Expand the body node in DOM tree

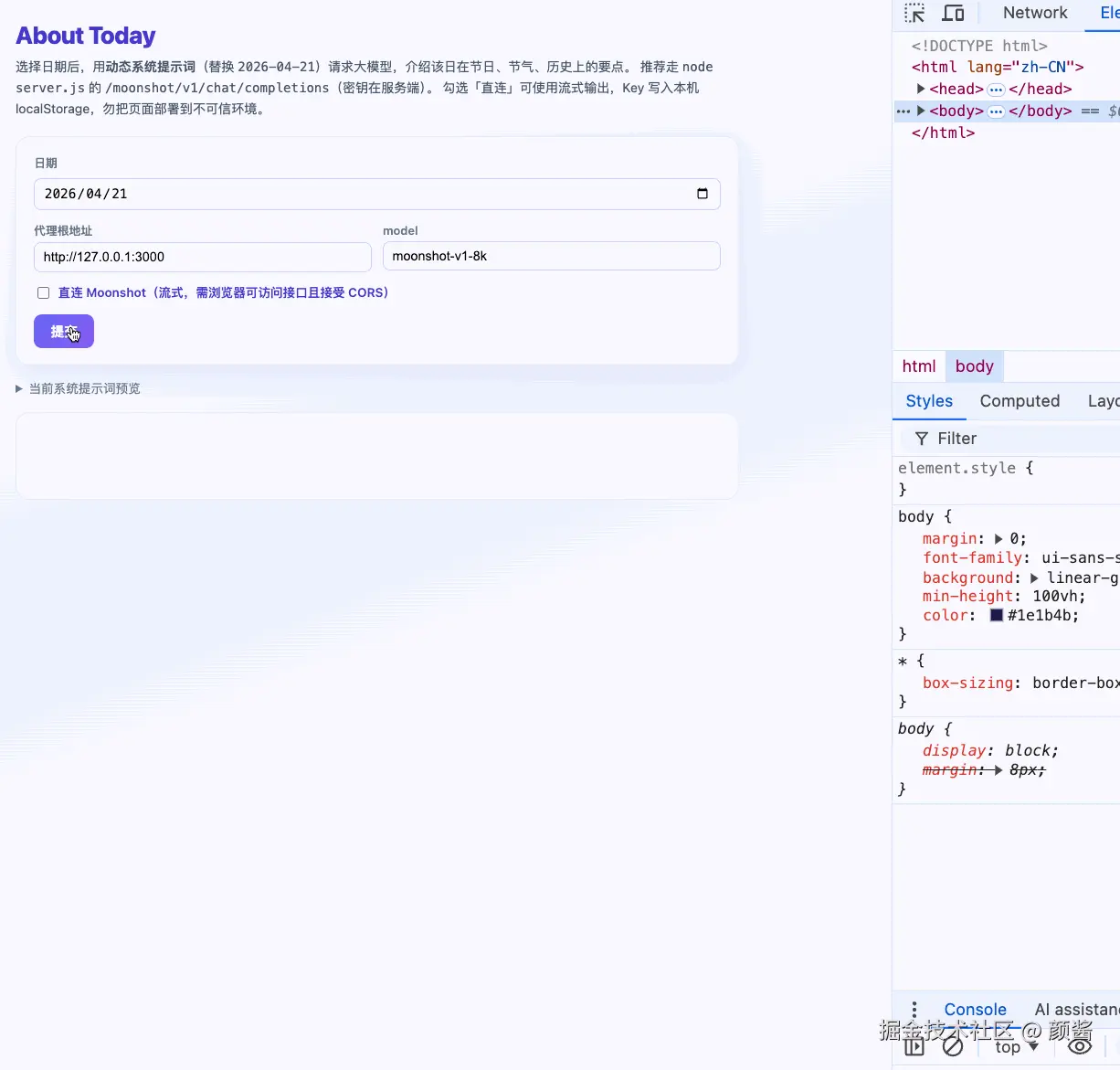[921, 111]
